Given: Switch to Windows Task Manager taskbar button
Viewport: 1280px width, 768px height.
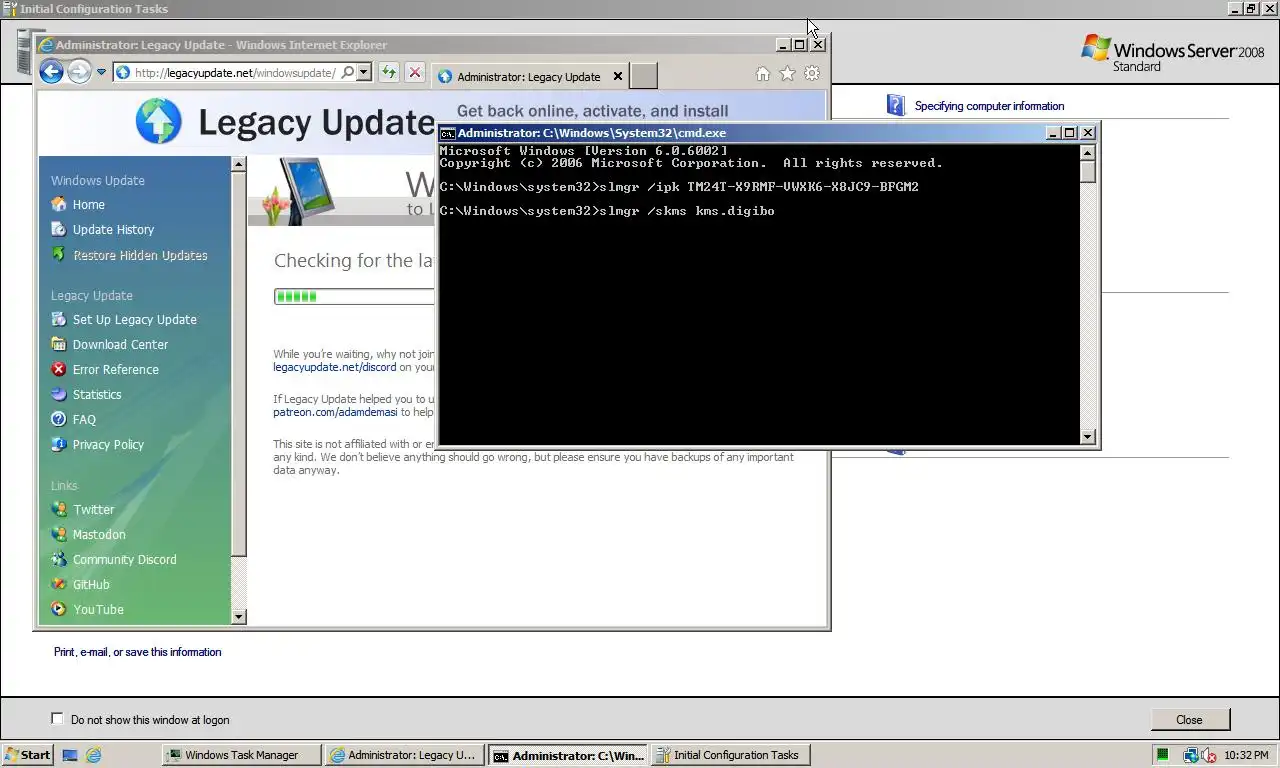Looking at the screenshot, I should tap(243, 755).
